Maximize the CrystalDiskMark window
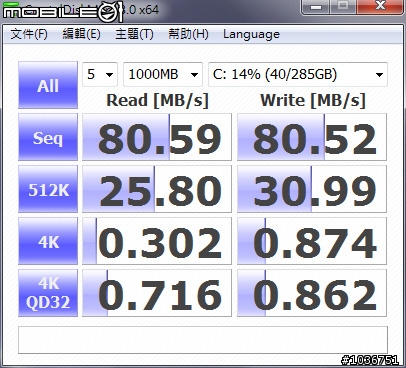 tap(343, 7)
